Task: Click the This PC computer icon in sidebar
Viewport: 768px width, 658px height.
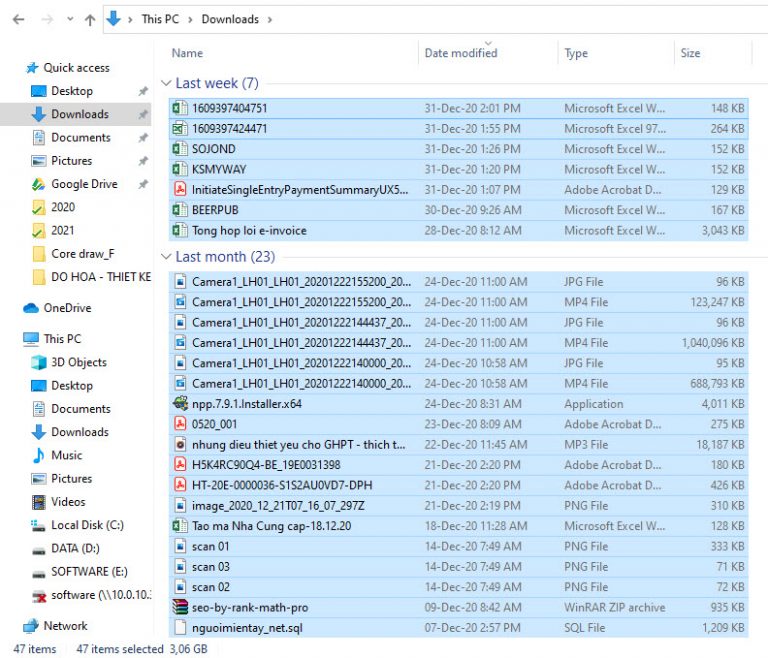Action: click(31, 339)
